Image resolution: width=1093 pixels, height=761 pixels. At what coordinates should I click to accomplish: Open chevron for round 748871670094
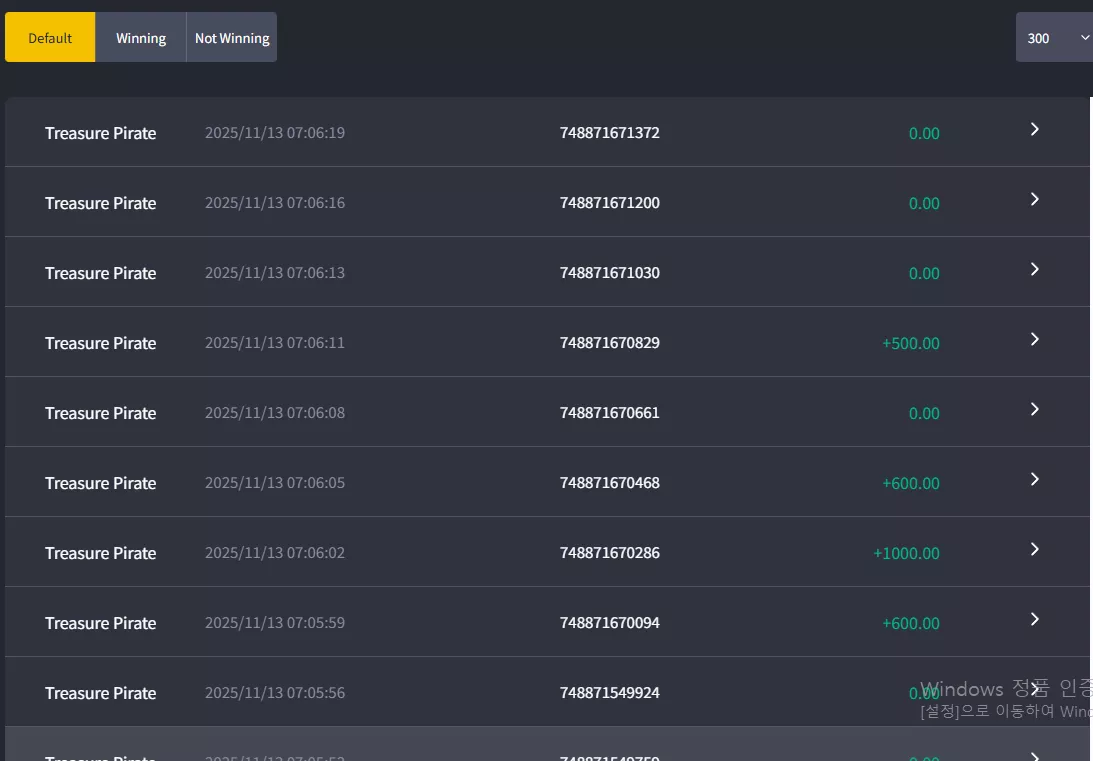(x=1034, y=619)
